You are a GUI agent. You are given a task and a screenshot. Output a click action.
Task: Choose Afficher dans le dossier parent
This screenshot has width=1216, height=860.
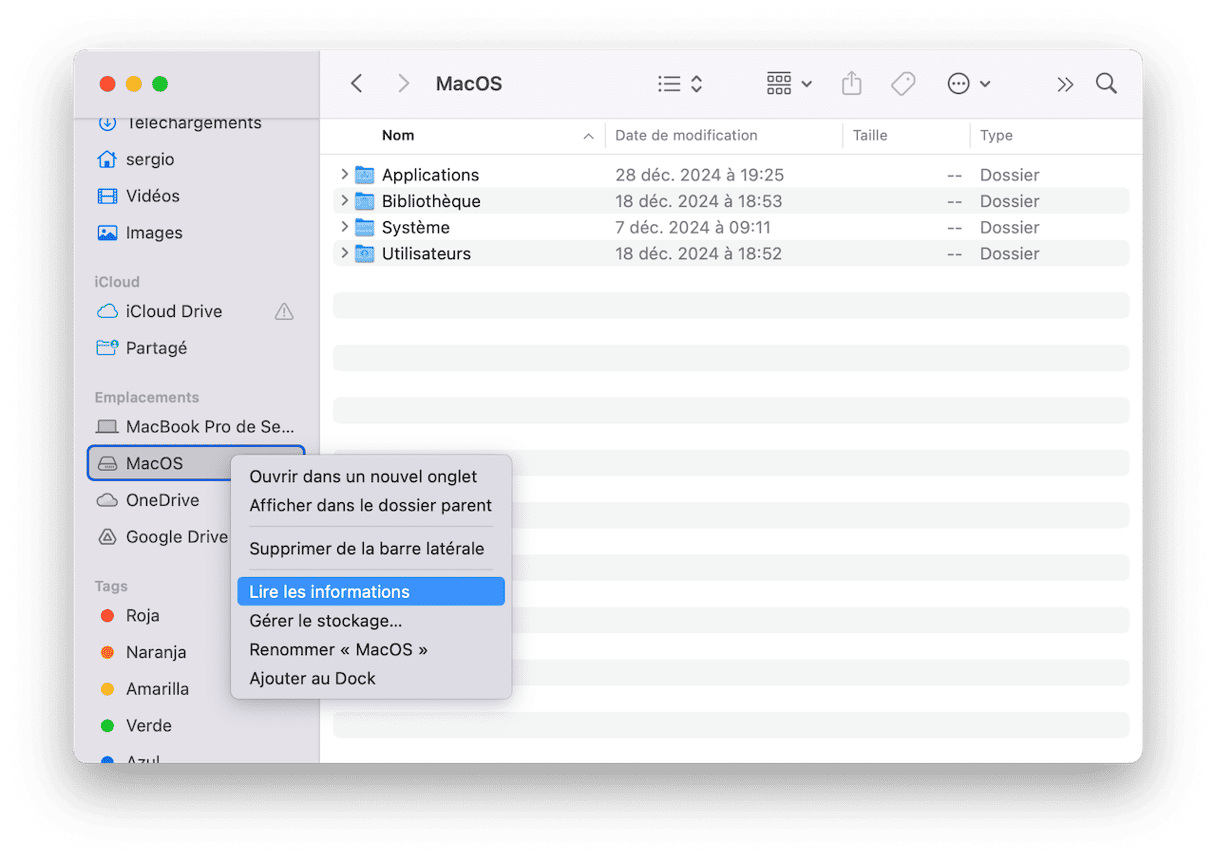371,506
